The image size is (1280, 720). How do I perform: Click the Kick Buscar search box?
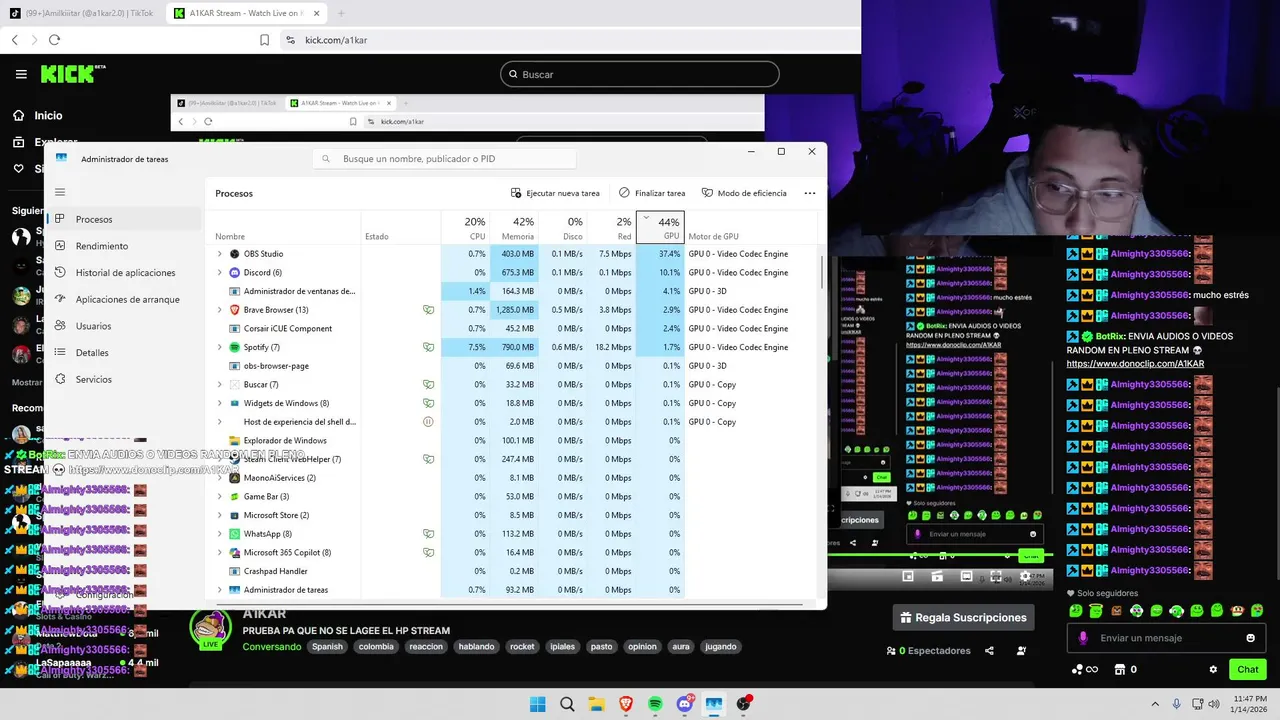pyautogui.click(x=639, y=74)
